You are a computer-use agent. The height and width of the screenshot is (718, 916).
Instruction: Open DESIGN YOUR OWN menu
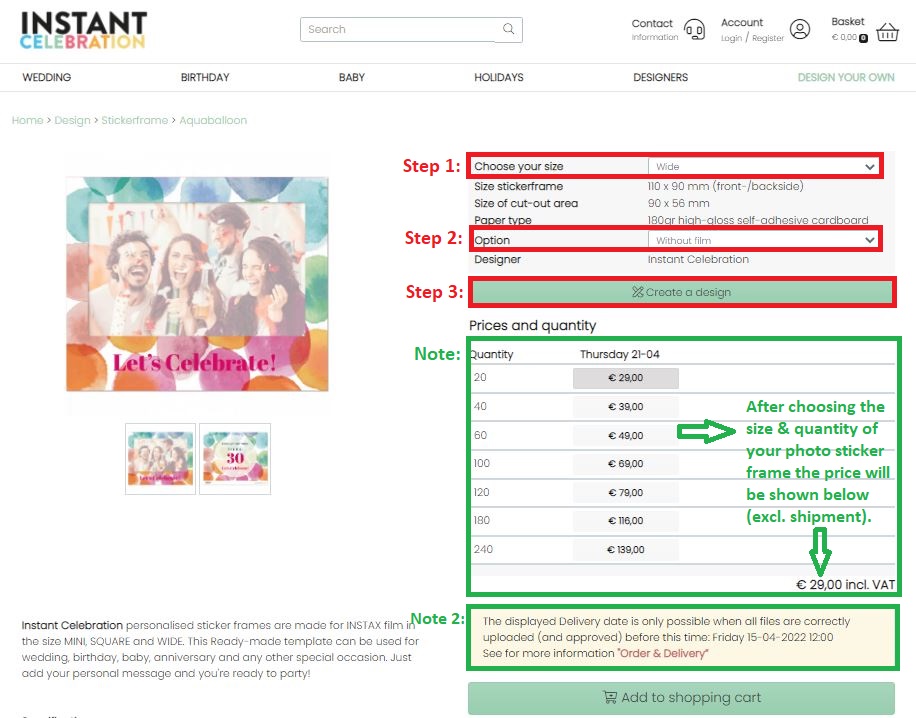pyautogui.click(x=846, y=77)
